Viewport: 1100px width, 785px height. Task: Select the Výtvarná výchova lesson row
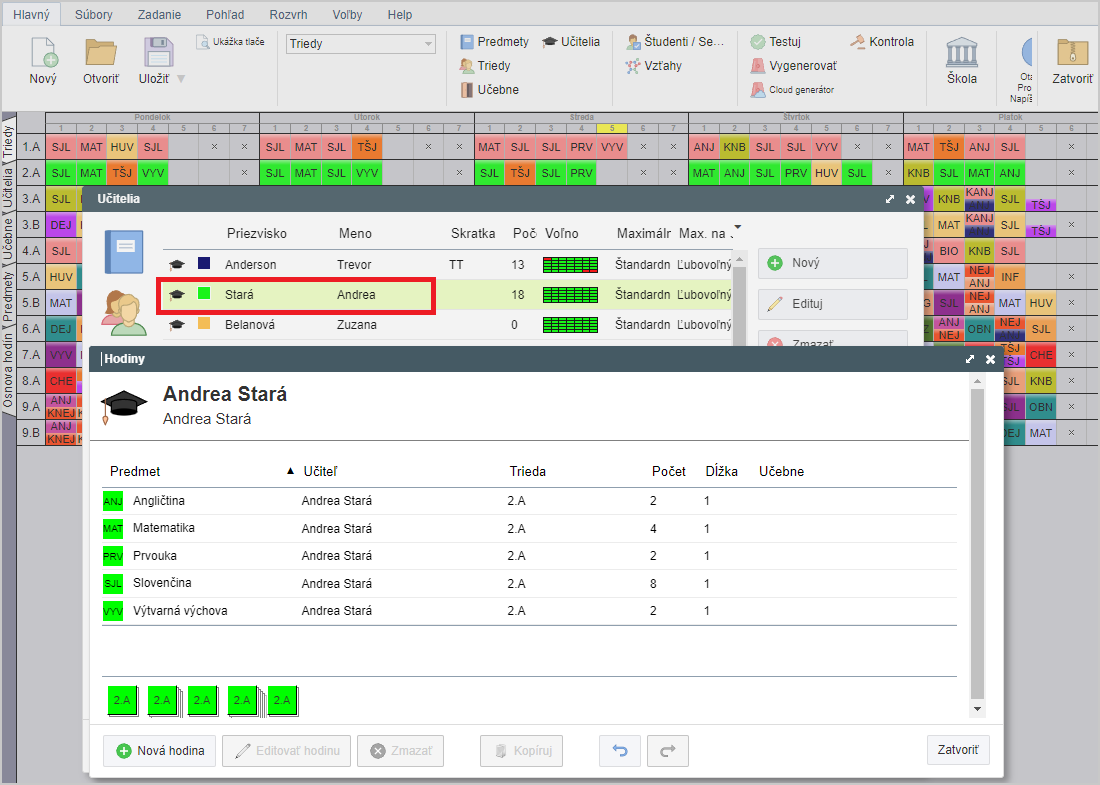[529, 610]
